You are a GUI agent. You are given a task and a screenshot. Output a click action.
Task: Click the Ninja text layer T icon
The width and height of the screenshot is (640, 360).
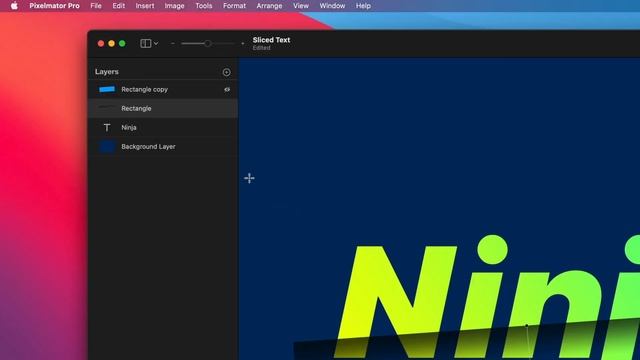[107, 127]
